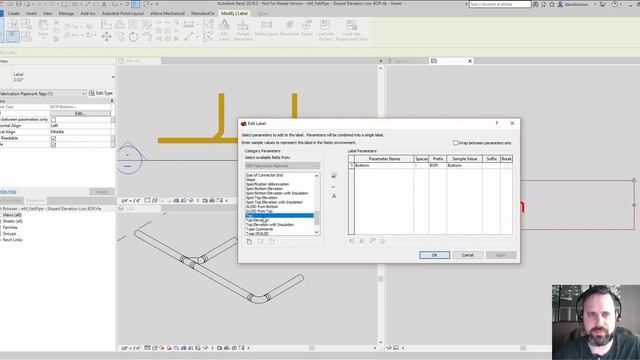Select the Move tool in the ribbon

point(107,37)
